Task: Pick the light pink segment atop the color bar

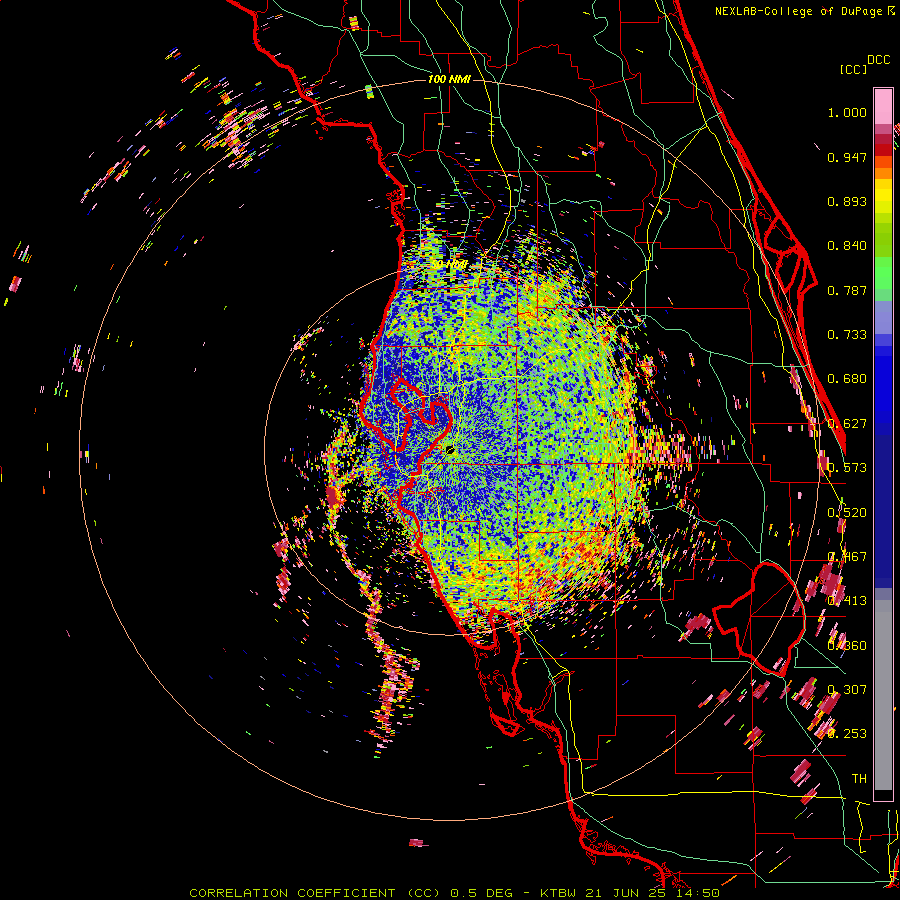Action: point(883,106)
